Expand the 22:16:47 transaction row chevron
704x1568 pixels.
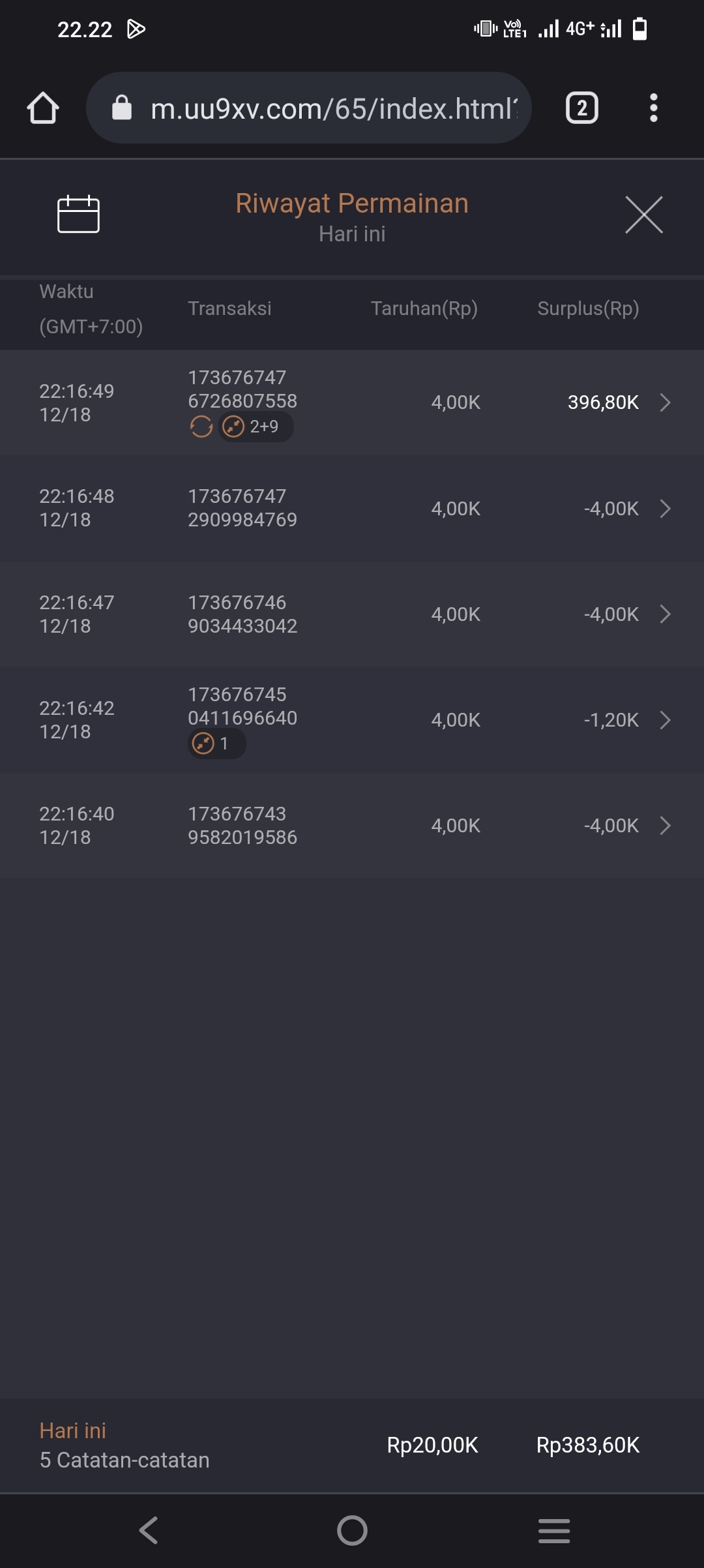(x=665, y=614)
